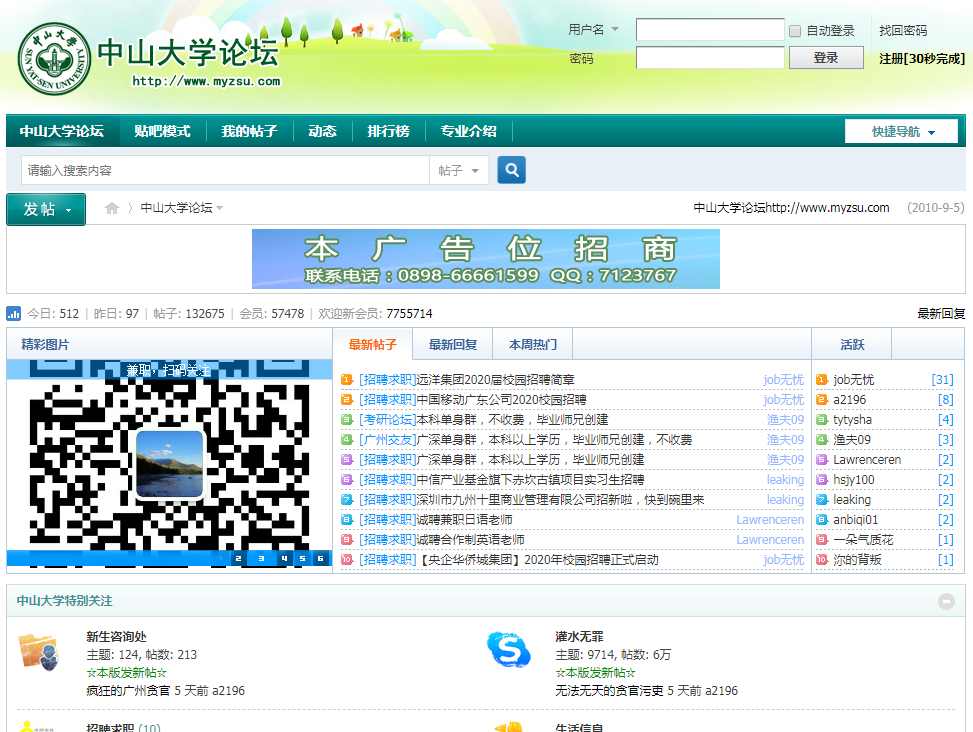
Task: Focus the password input field
Action: click(710, 58)
